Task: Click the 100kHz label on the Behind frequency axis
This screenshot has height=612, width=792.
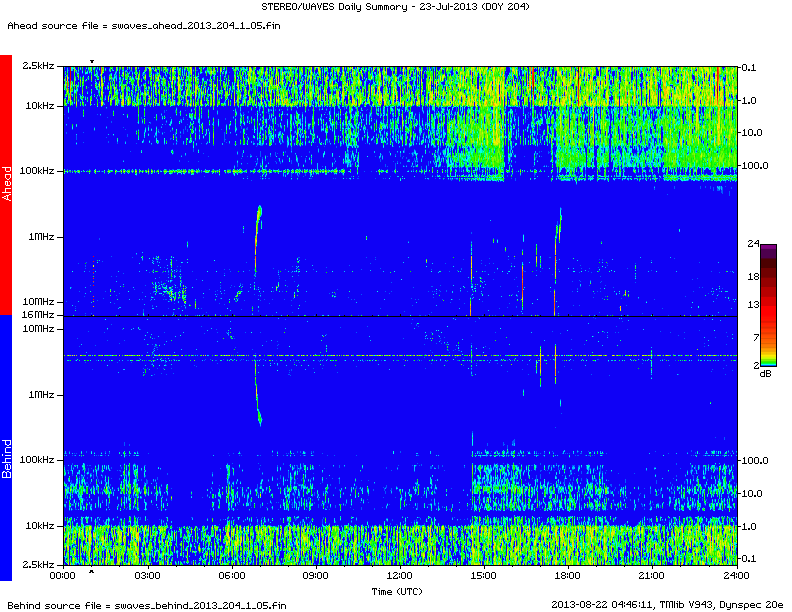Action: 38,460
